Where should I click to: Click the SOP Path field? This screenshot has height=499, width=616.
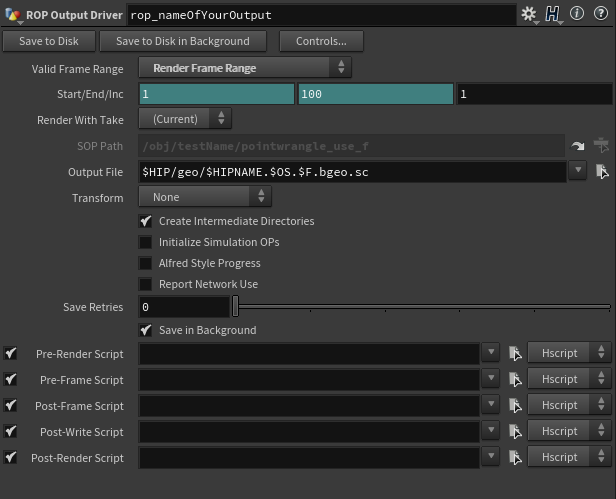(x=352, y=146)
